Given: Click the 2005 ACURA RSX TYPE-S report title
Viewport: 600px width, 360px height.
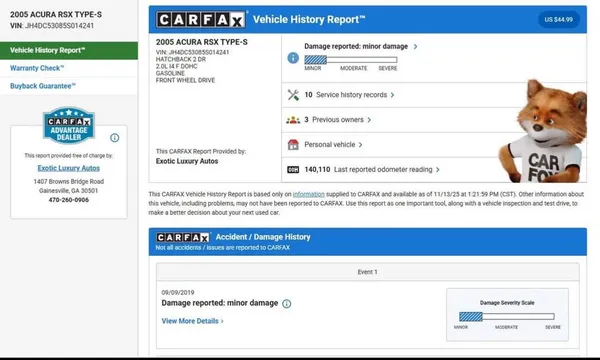Looking at the screenshot, I should point(202,42).
